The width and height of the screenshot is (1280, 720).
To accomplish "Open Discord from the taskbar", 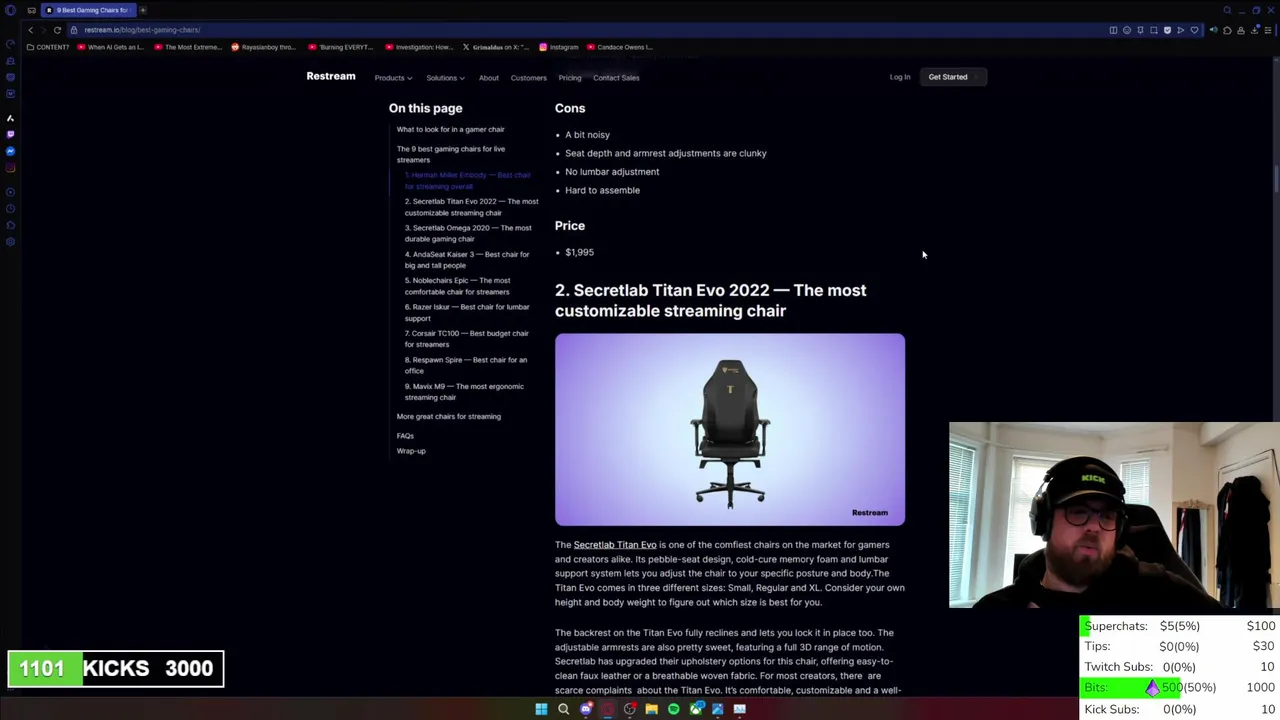I will point(586,709).
